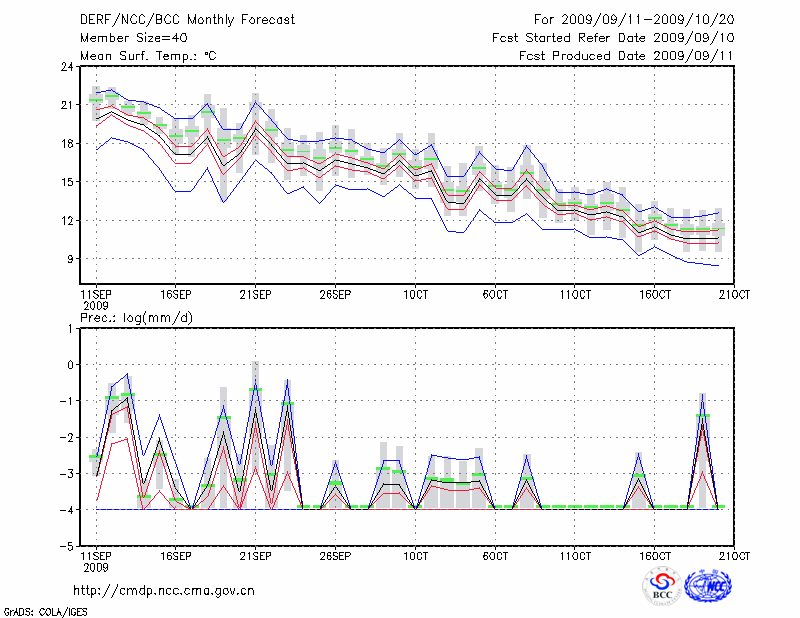Click the Mean Surf. Temp. label
The width and height of the screenshot is (800, 618).
[148, 55]
